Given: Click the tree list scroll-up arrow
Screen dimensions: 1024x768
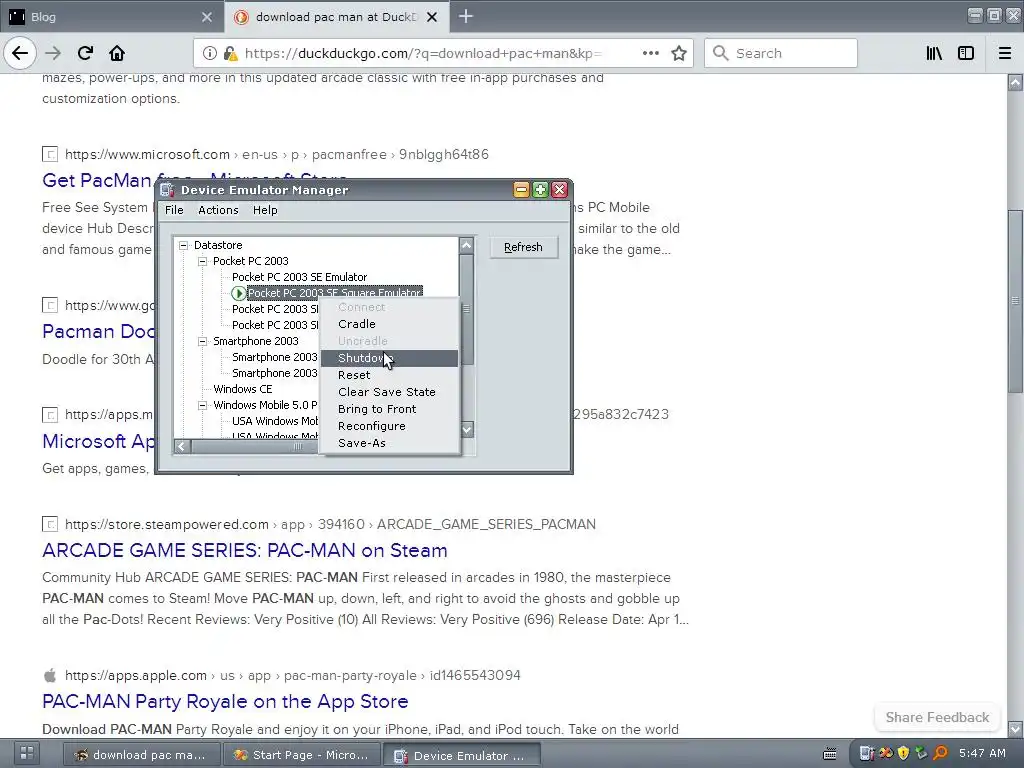Looking at the screenshot, I should 466,246.
